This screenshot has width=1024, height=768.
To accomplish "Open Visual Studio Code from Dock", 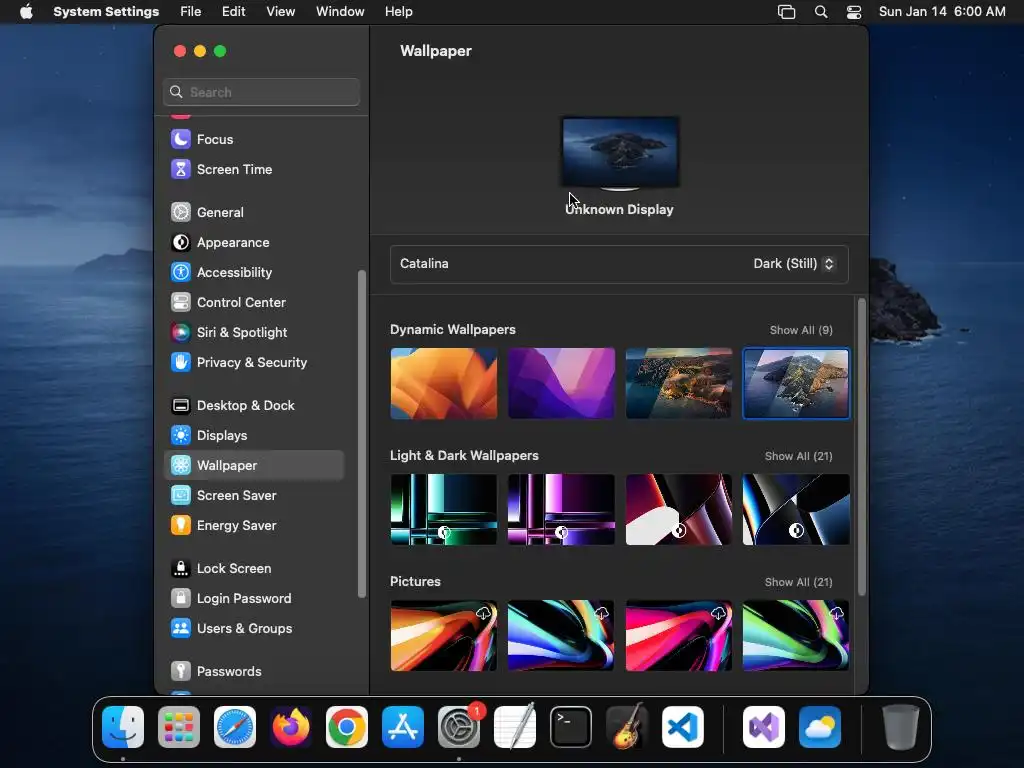I will pos(683,727).
